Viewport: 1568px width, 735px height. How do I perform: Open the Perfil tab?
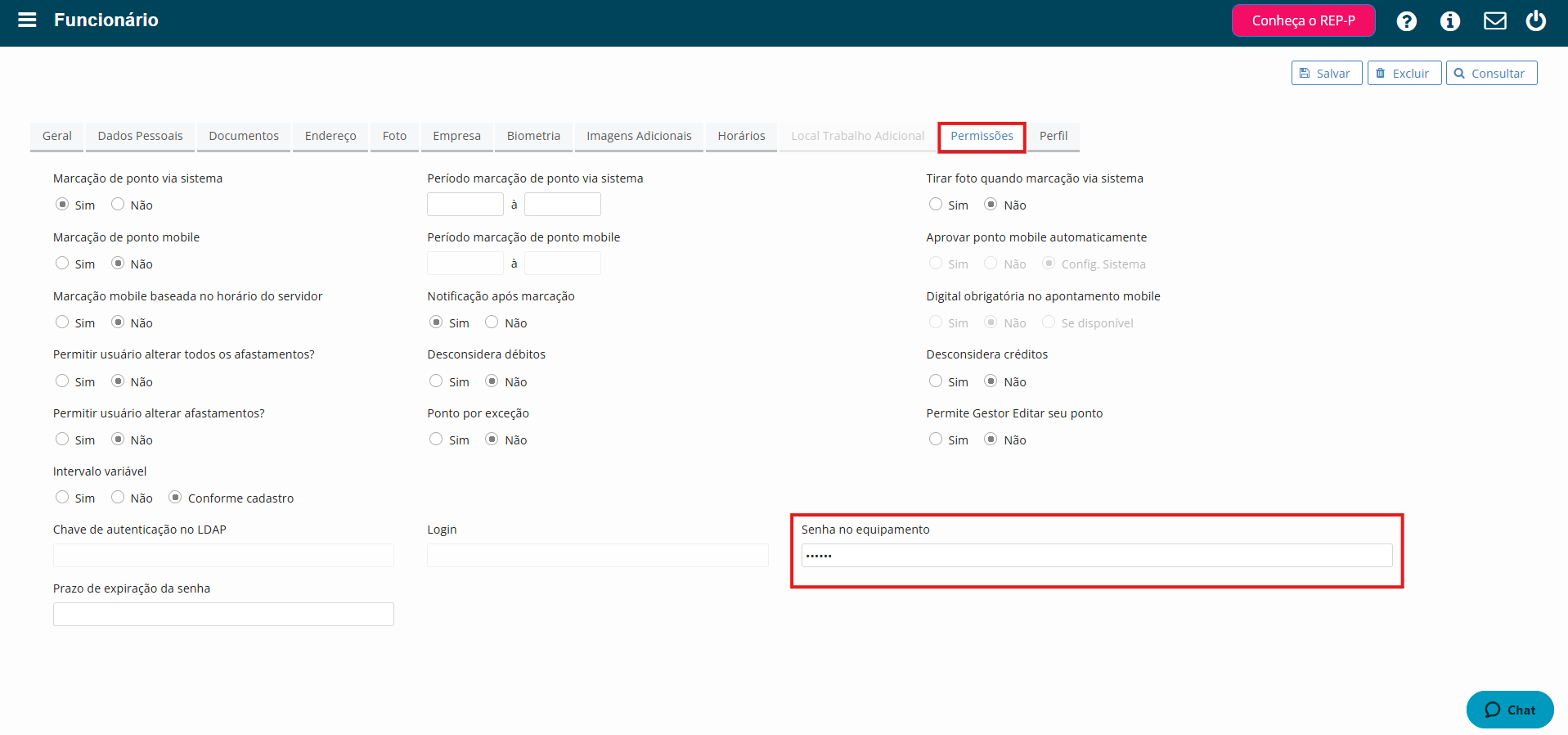coord(1054,136)
